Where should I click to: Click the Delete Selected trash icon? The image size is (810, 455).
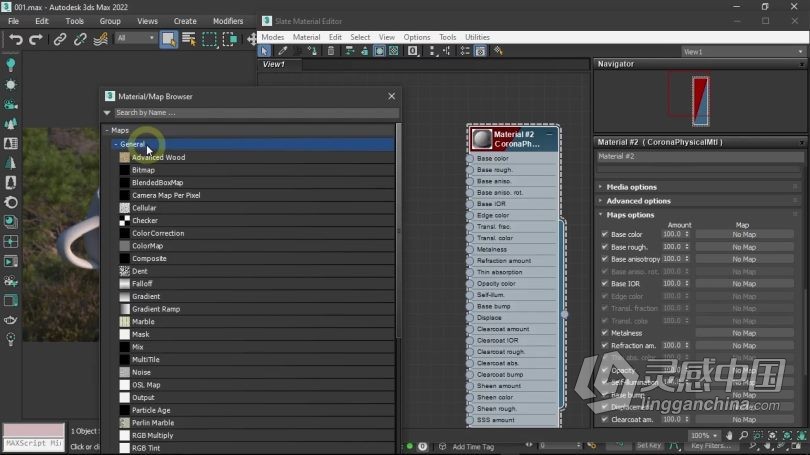click(331, 51)
